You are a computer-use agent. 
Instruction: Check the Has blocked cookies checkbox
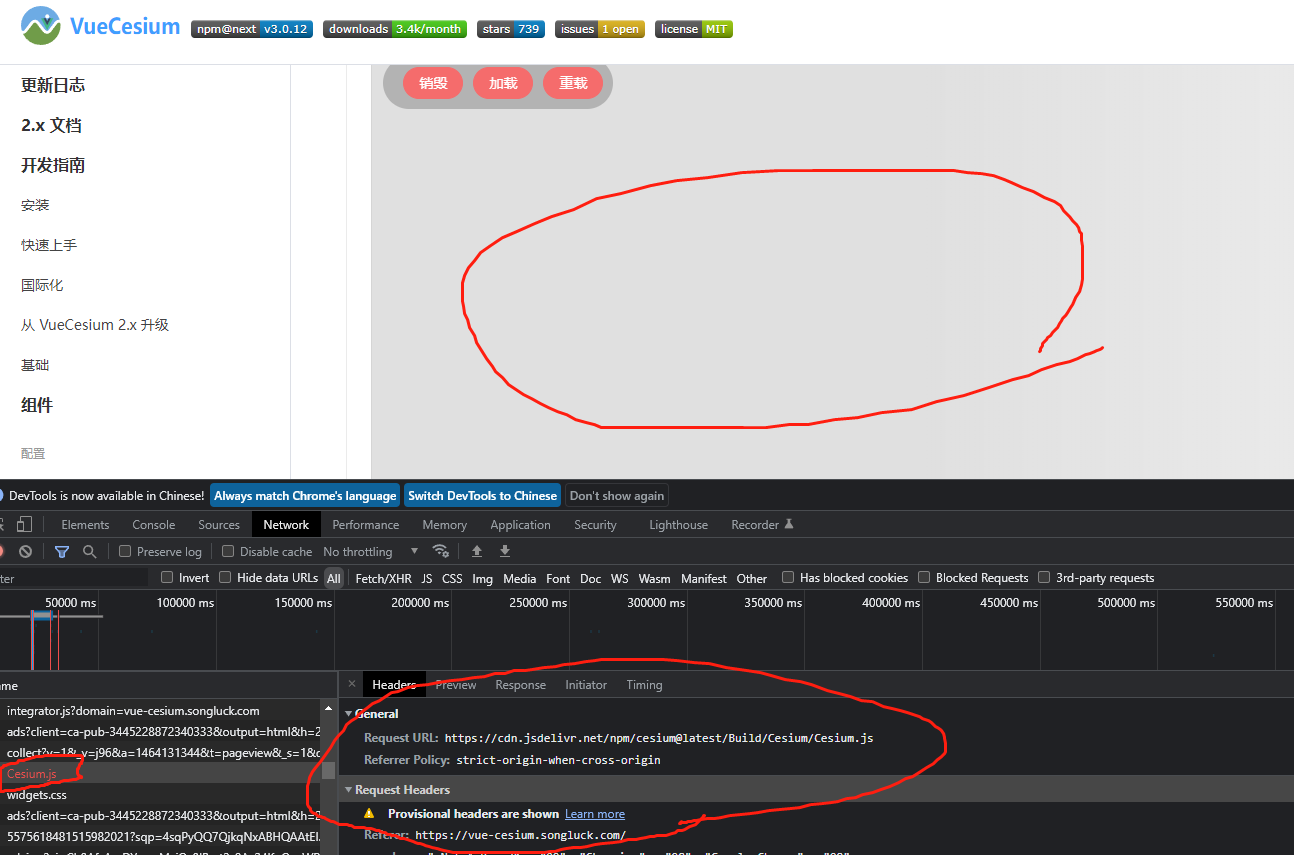tap(788, 577)
